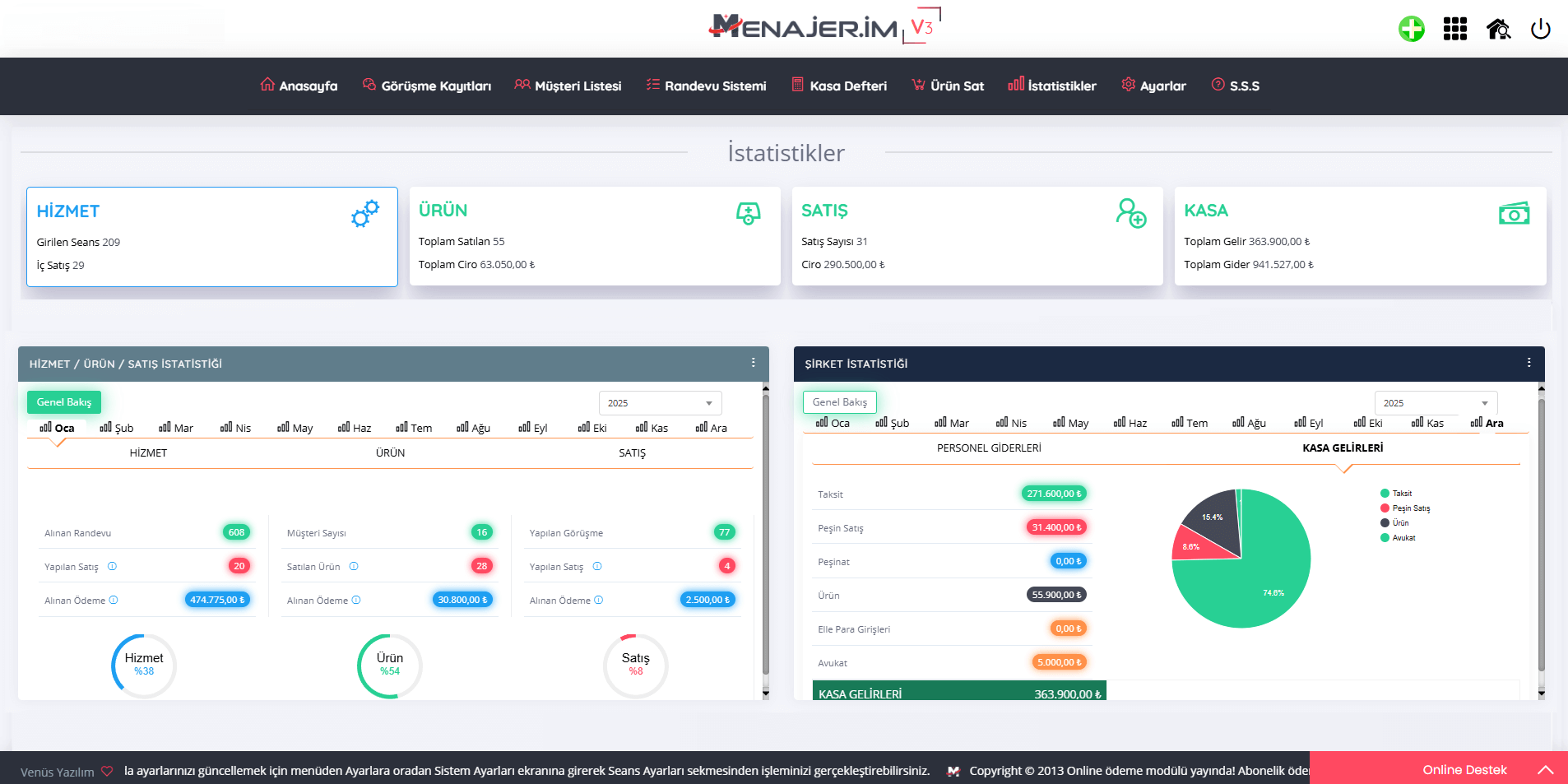Click Genel Bakış button in service statistics
Viewport: 1568px width, 784px height.
pyautogui.click(x=64, y=402)
